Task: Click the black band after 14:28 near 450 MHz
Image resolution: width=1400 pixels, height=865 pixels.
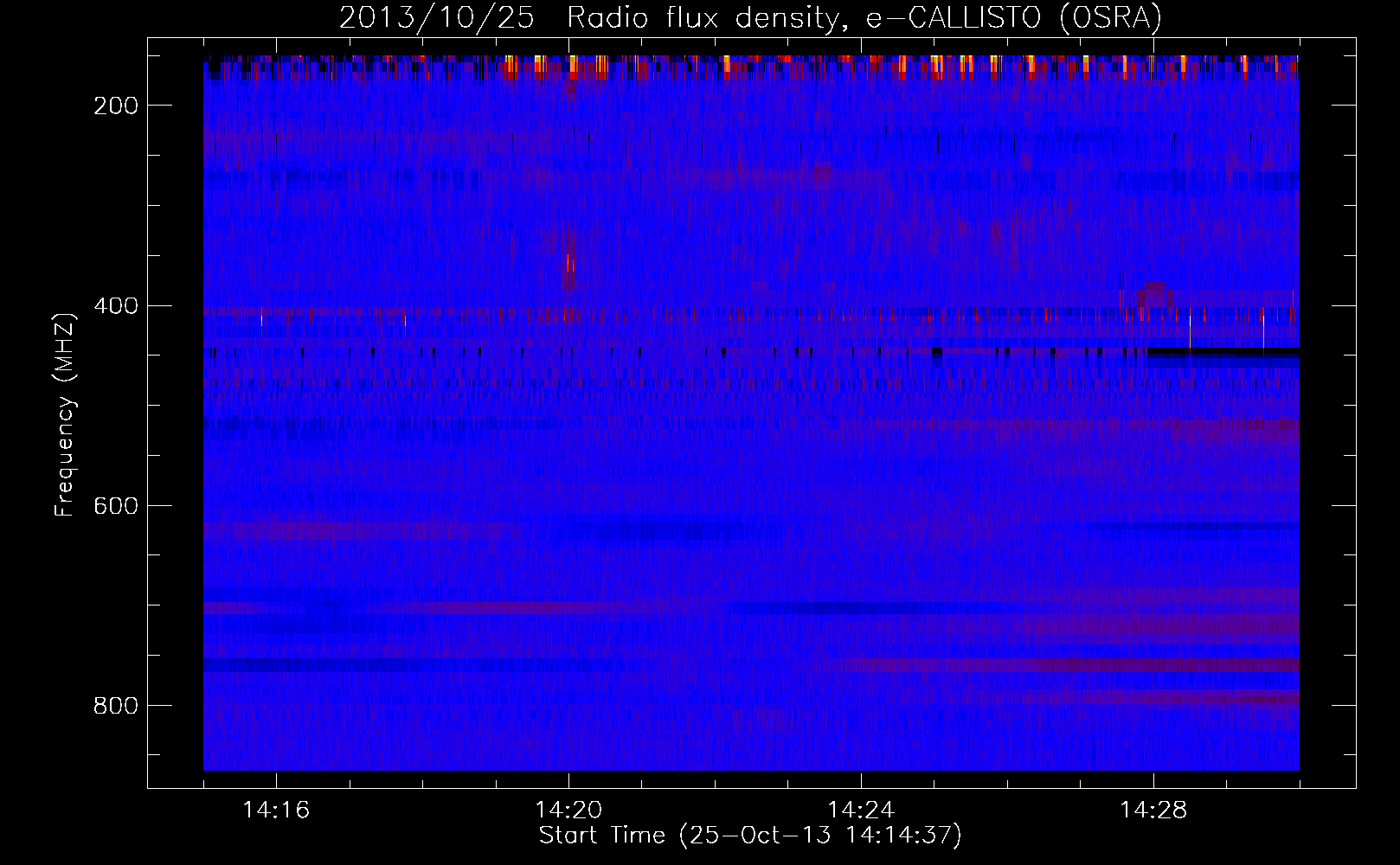Action: [1223, 352]
